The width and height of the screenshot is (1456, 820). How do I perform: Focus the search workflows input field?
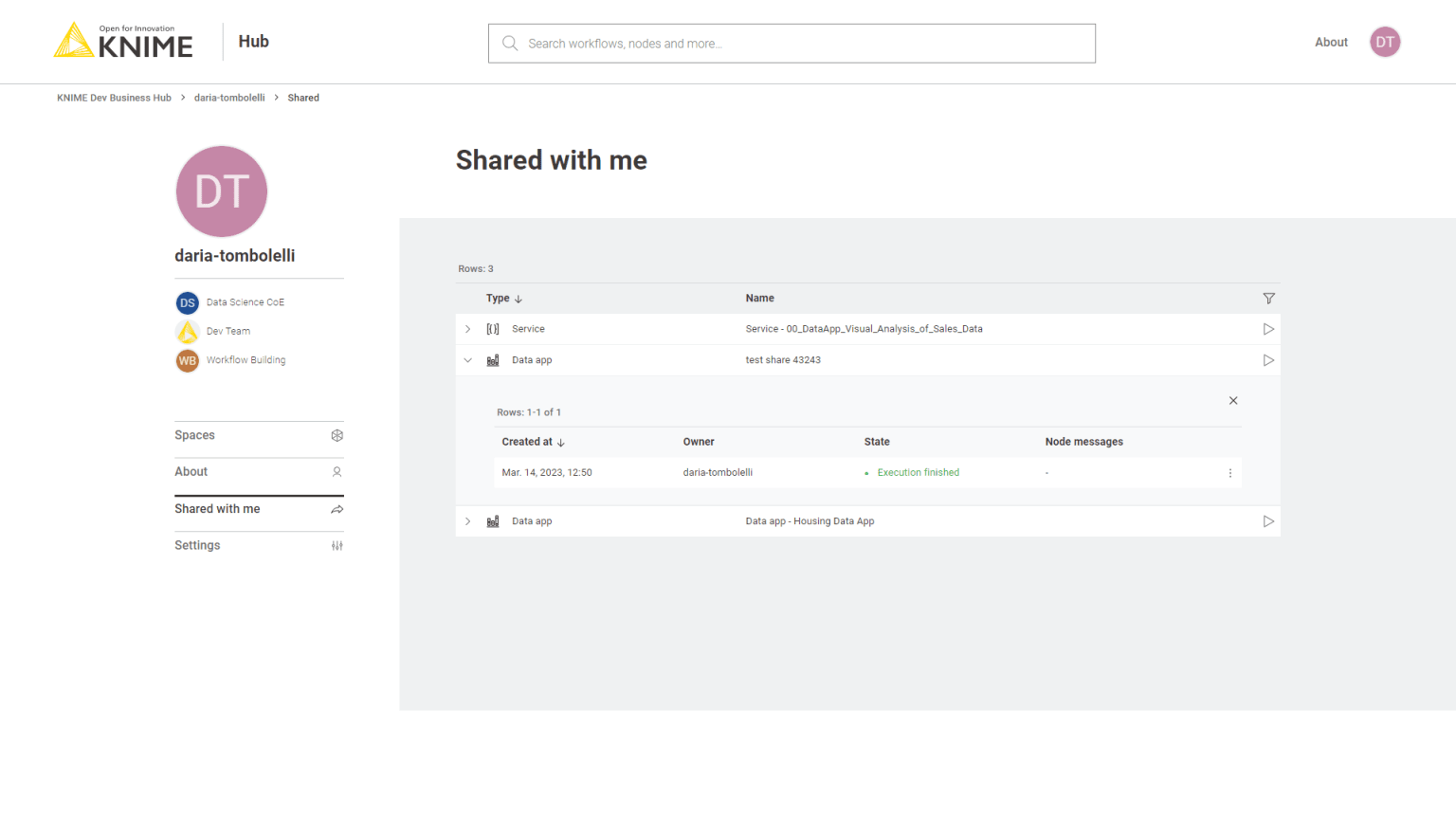792,44
